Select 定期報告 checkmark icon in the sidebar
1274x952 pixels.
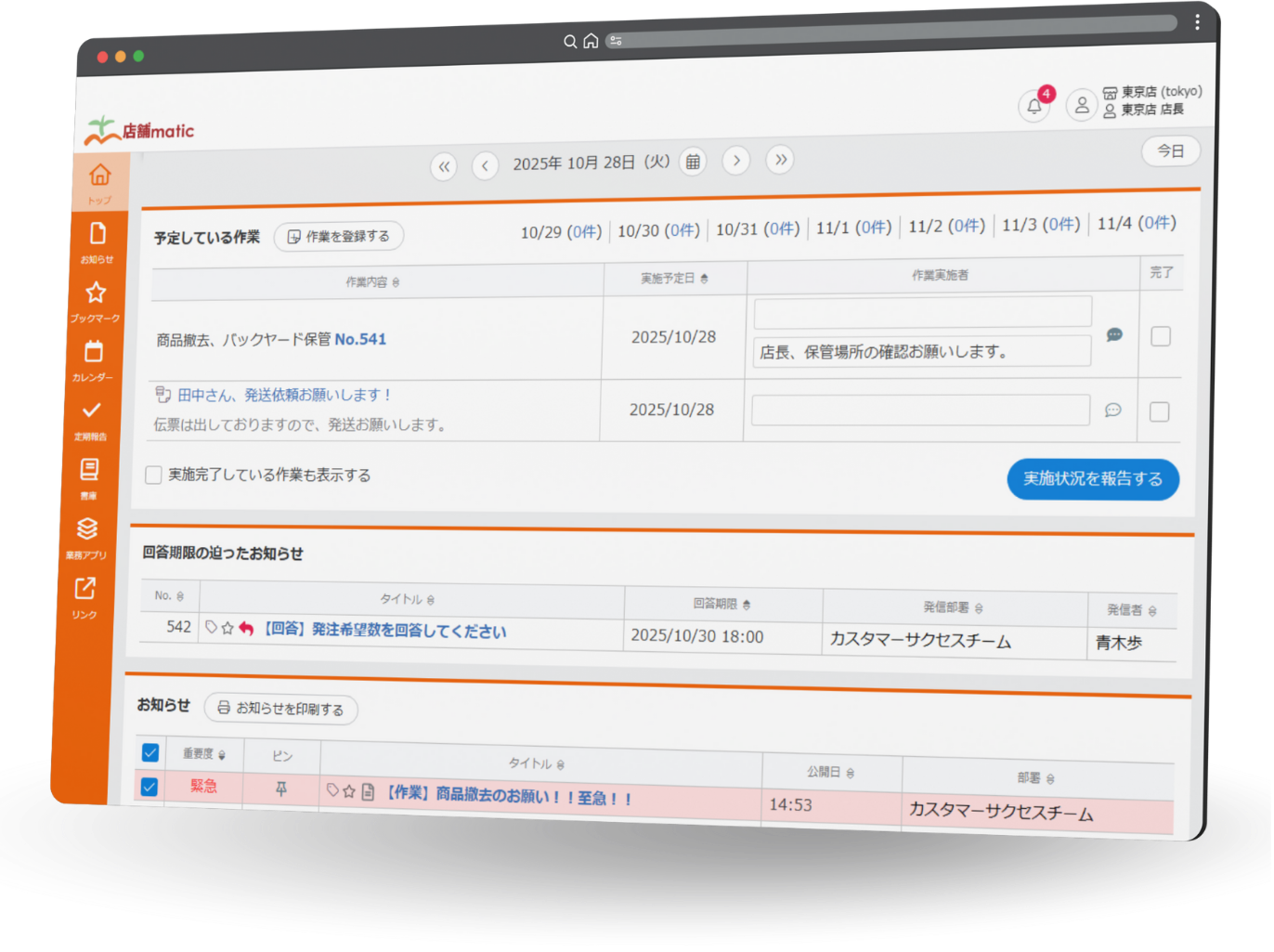pyautogui.click(x=92, y=412)
